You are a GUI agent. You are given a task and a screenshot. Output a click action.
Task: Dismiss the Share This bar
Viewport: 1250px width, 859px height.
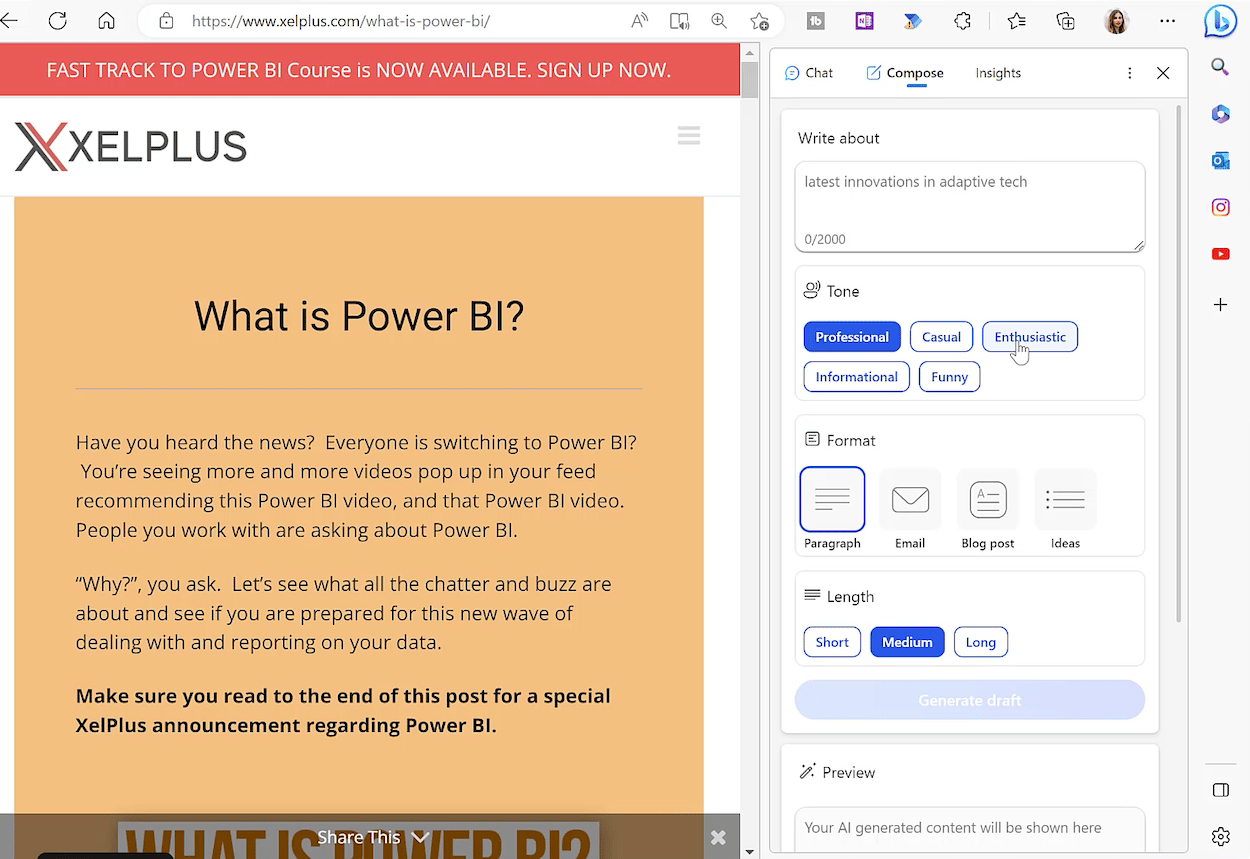[x=718, y=838]
